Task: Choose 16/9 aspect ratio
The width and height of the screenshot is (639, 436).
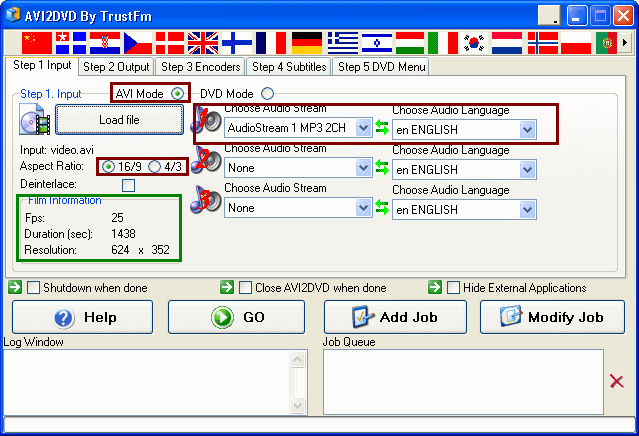Action: coord(108,167)
